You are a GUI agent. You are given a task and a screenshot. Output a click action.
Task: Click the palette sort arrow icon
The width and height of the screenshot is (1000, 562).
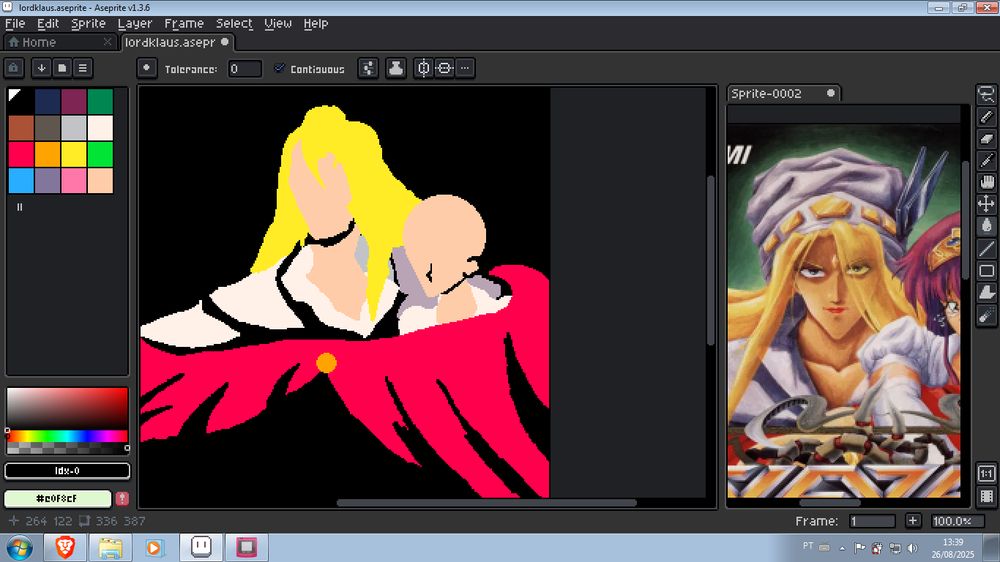pos(41,68)
